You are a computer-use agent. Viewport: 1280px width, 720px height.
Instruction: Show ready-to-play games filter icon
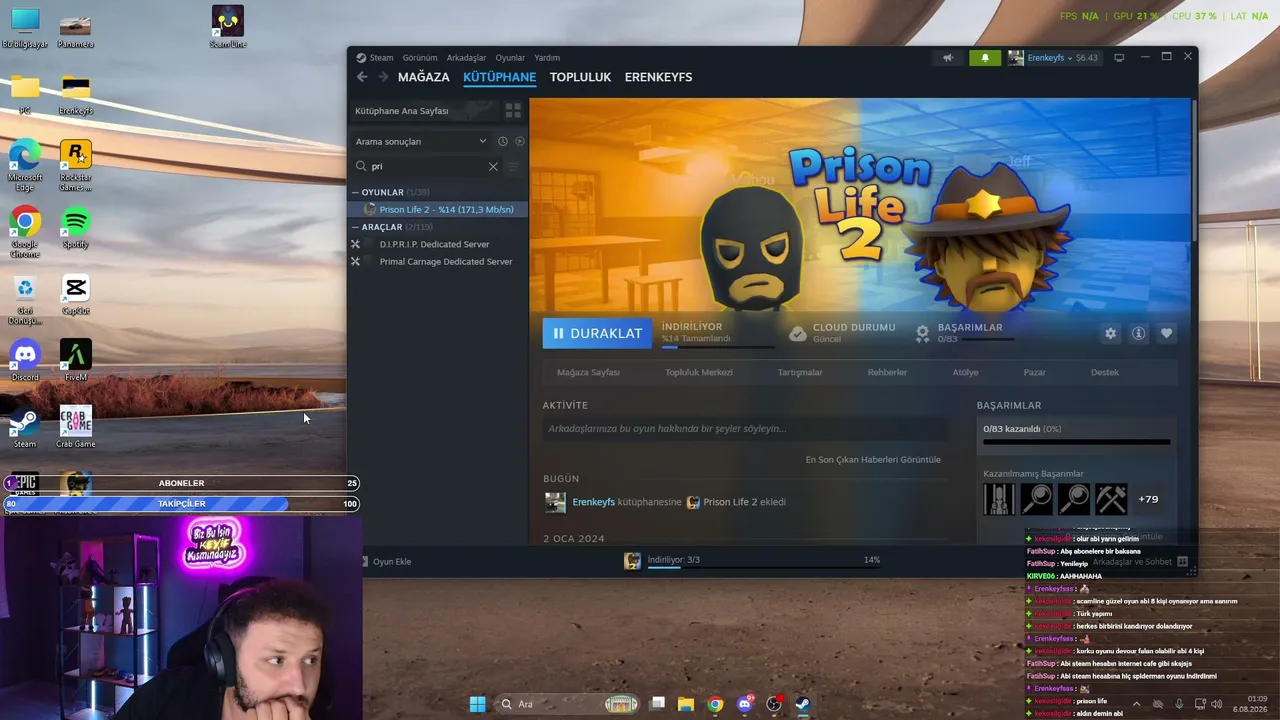[519, 142]
